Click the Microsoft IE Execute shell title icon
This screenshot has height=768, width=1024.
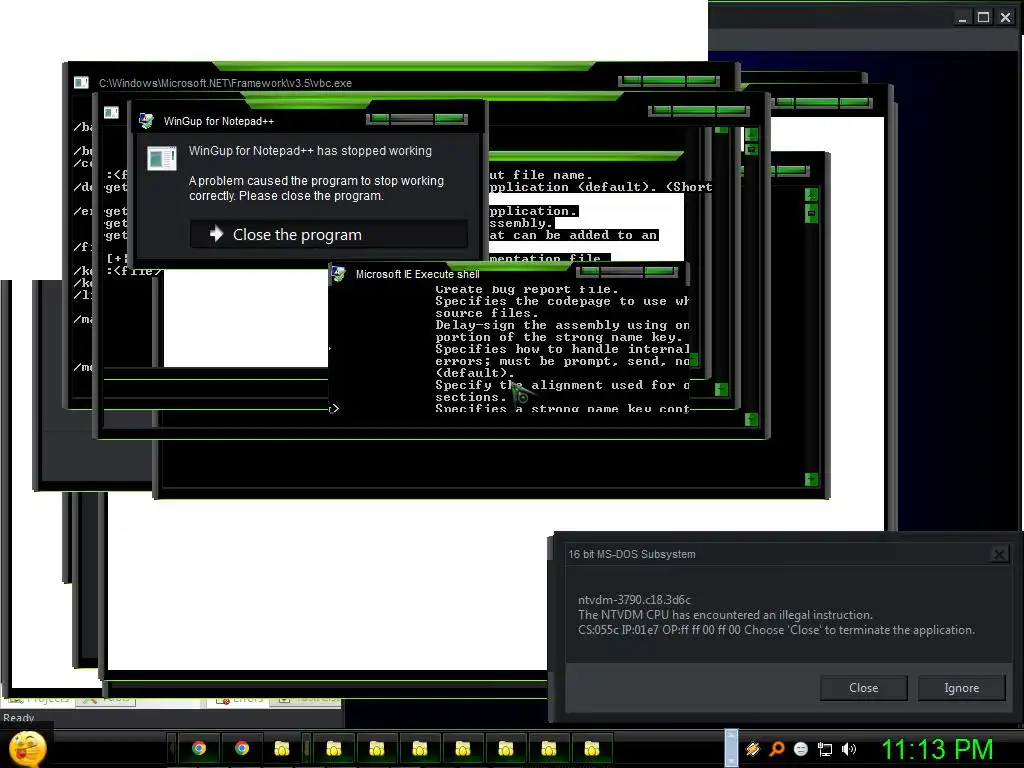[x=338, y=274]
